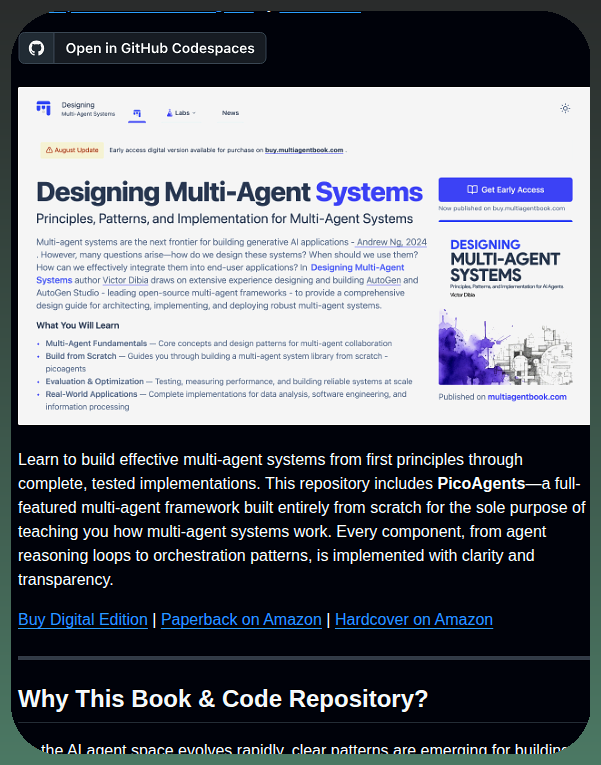Select the book home nav icon
601x765 pixels.
(x=137, y=113)
